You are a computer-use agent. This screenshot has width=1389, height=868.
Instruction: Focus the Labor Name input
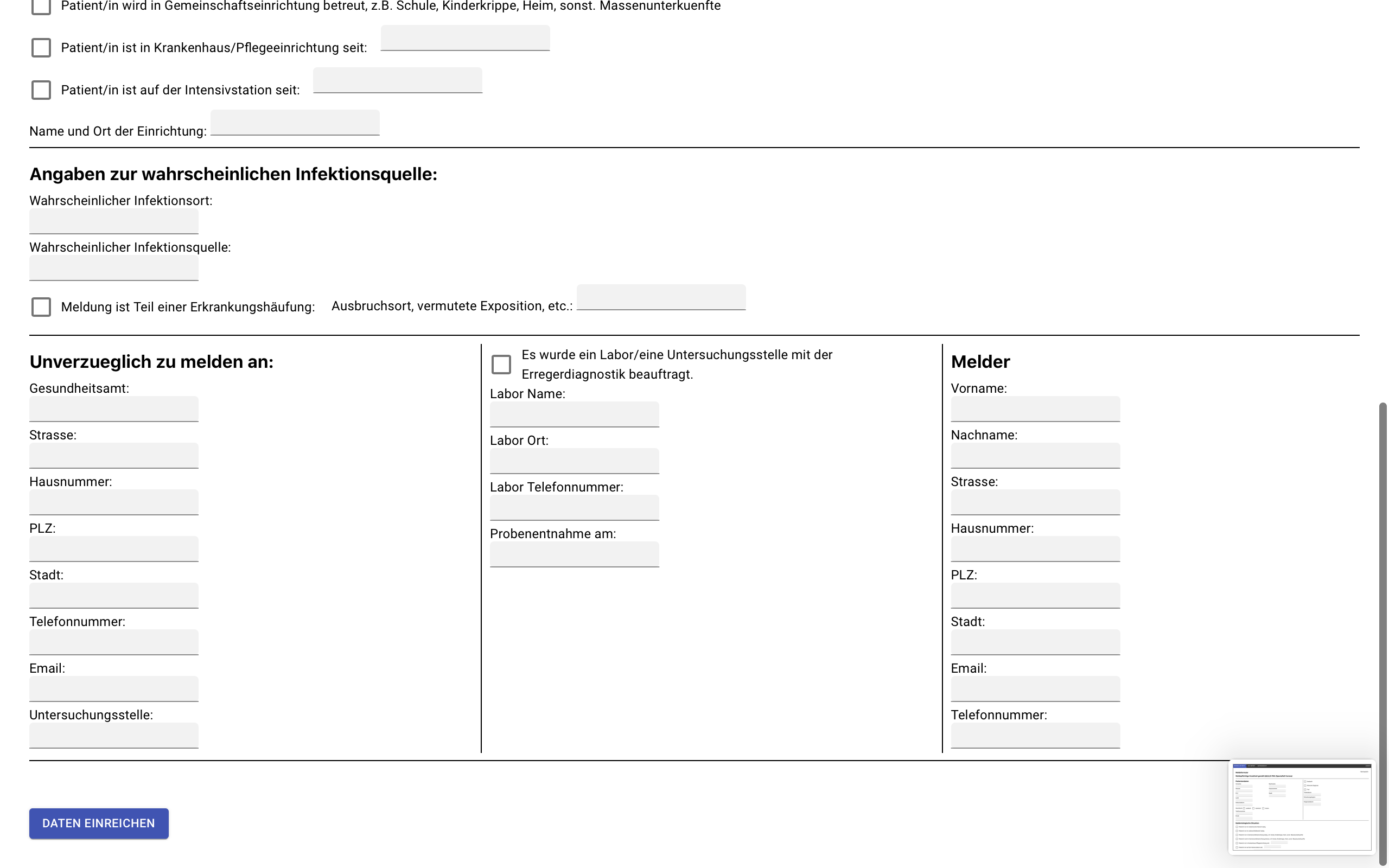574,414
